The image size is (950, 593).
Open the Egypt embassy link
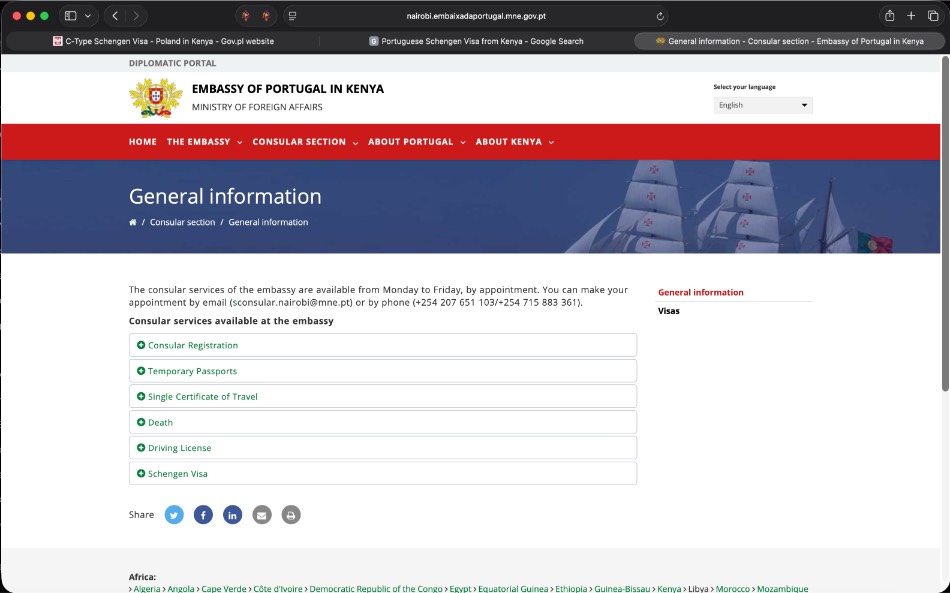tap(460, 589)
